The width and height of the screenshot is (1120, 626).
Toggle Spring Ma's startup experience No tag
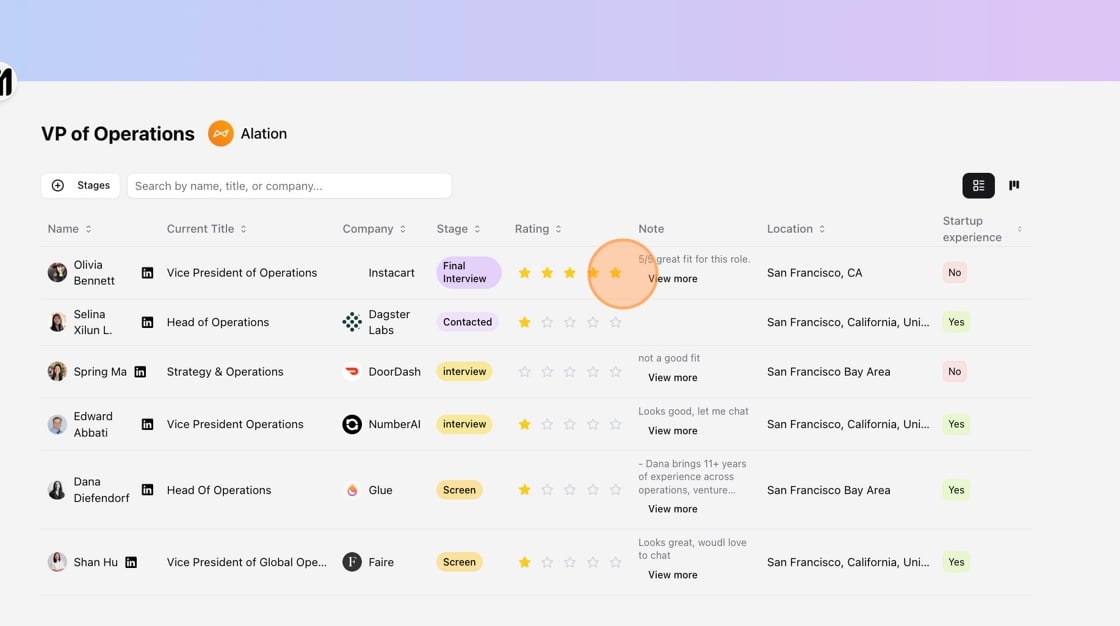click(x=954, y=372)
